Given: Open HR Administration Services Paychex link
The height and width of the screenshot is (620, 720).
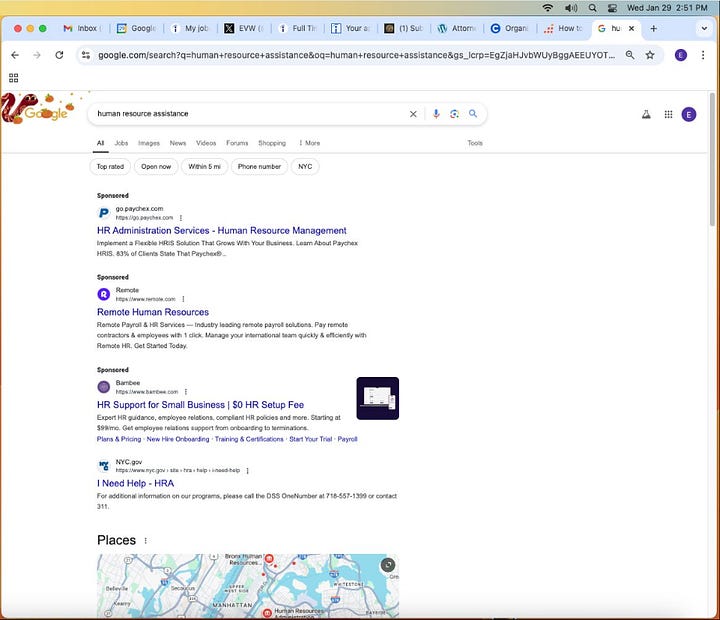Looking at the screenshot, I should [x=222, y=231].
